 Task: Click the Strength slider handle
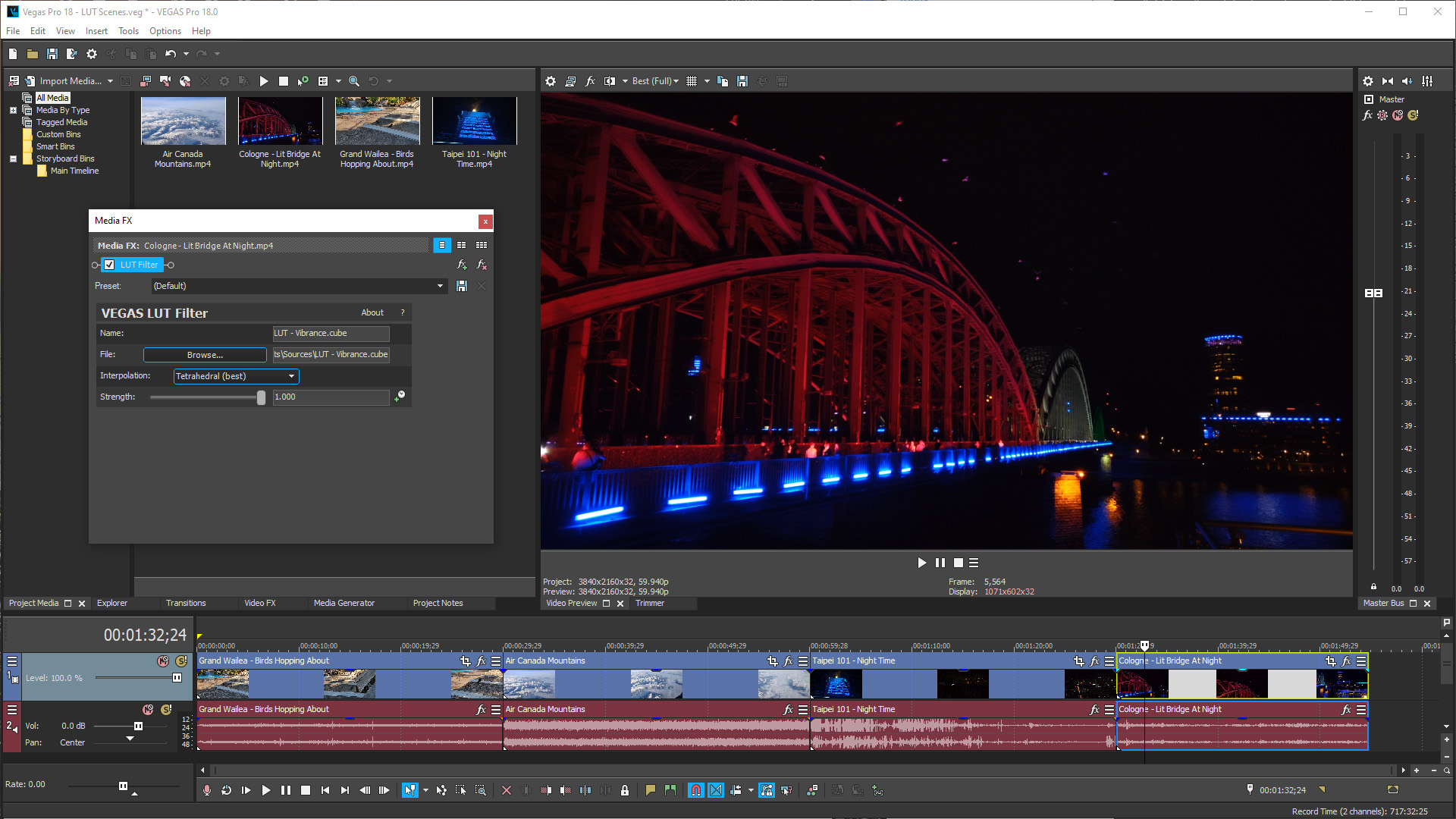click(x=262, y=397)
